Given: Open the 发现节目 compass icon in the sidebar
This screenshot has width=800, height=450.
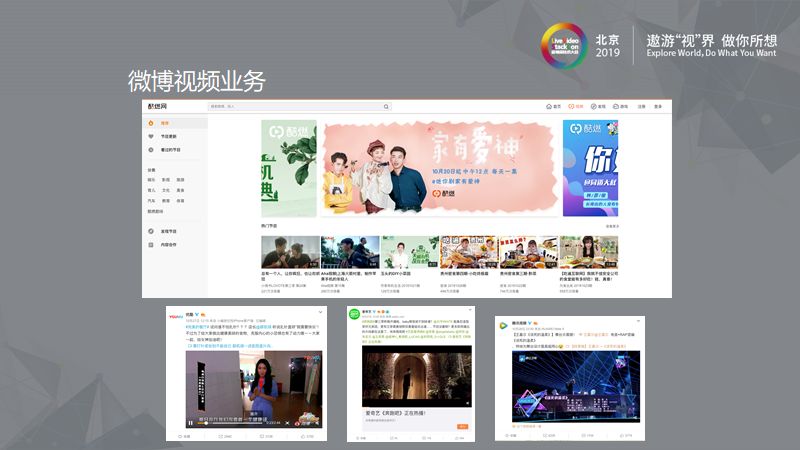Looking at the screenshot, I should click(x=151, y=231).
